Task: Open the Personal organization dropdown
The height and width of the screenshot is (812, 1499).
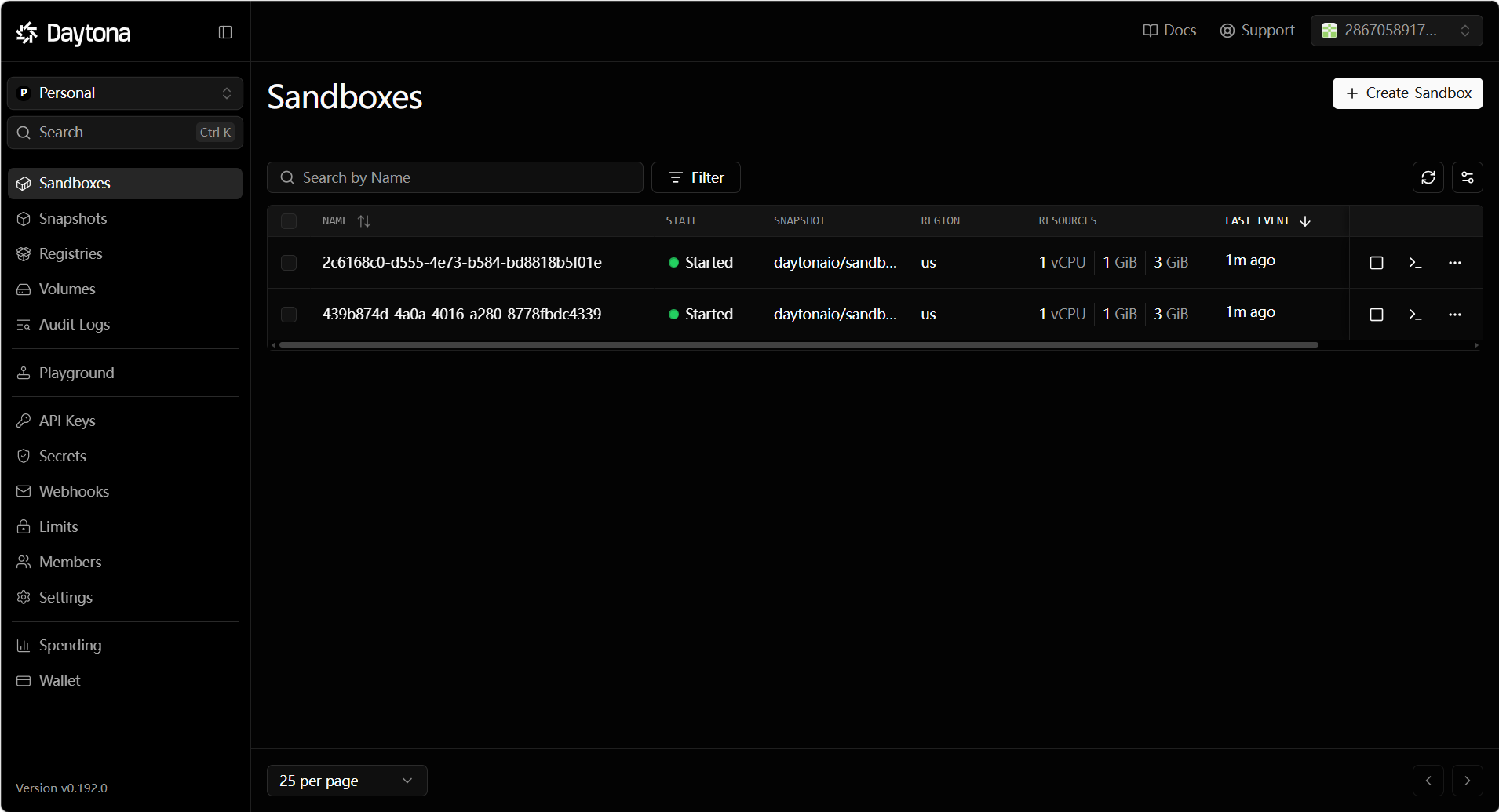Action: [x=125, y=93]
